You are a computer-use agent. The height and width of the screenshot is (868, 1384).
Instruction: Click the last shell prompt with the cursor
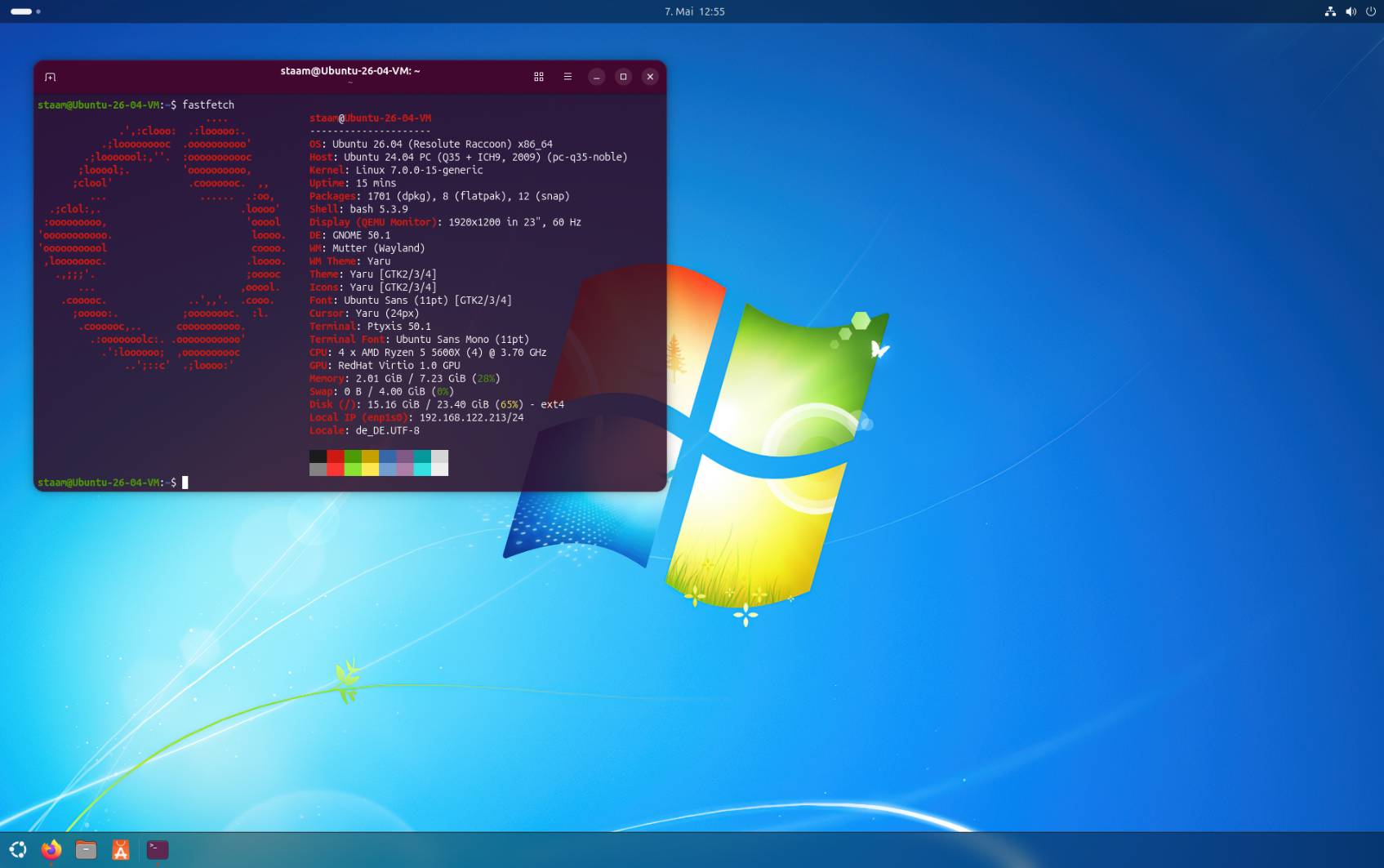point(113,483)
